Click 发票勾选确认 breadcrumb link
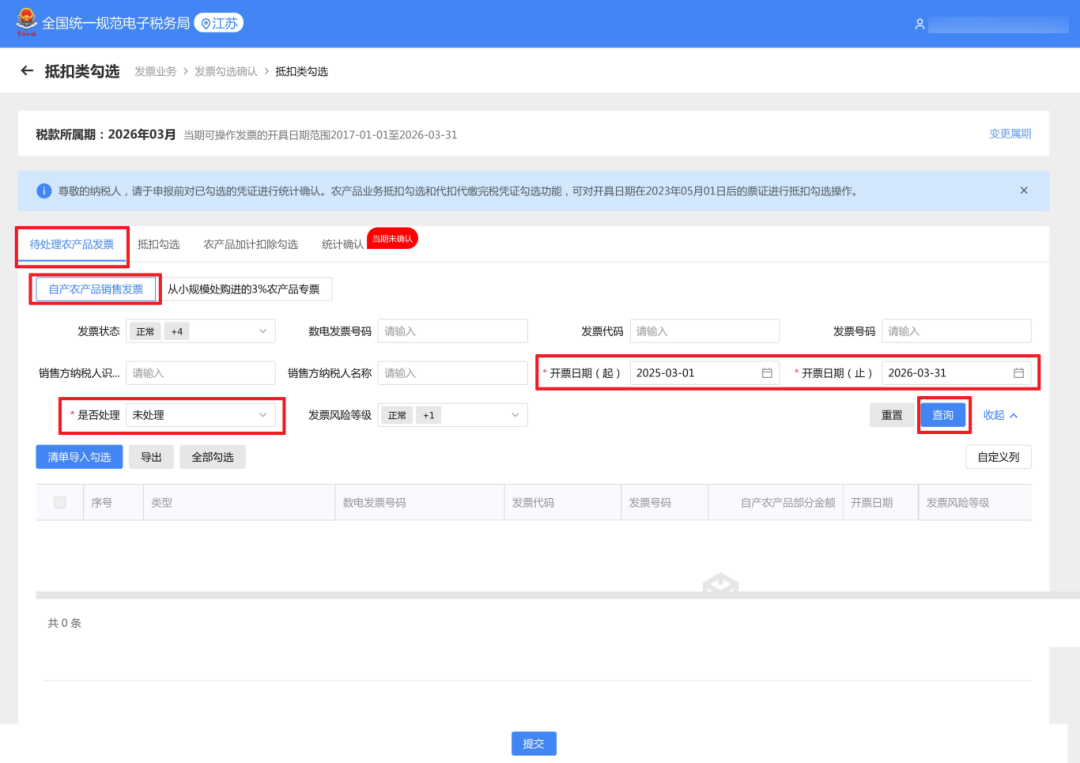The height and width of the screenshot is (763, 1080). click(x=226, y=72)
